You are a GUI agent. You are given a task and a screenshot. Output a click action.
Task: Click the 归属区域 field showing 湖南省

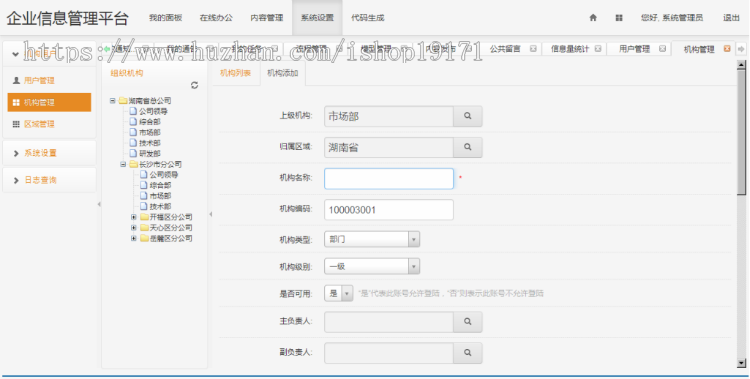pyautogui.click(x=389, y=147)
